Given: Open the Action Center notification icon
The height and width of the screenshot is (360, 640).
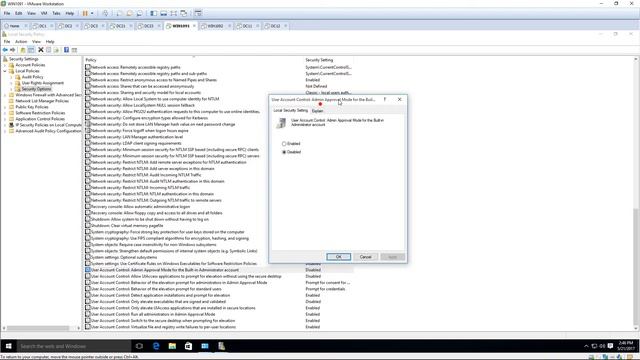Looking at the screenshot, I should (x=610, y=346).
